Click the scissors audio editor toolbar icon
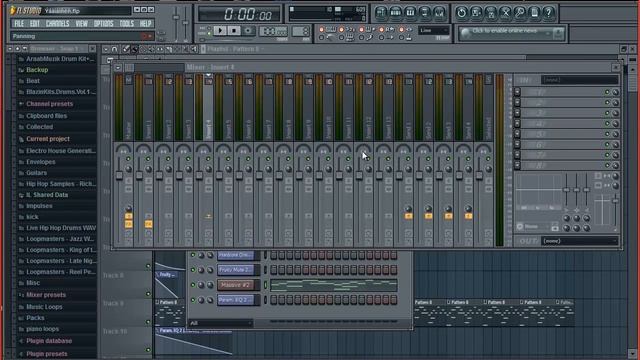This screenshot has height=360, width=640. click(x=505, y=13)
